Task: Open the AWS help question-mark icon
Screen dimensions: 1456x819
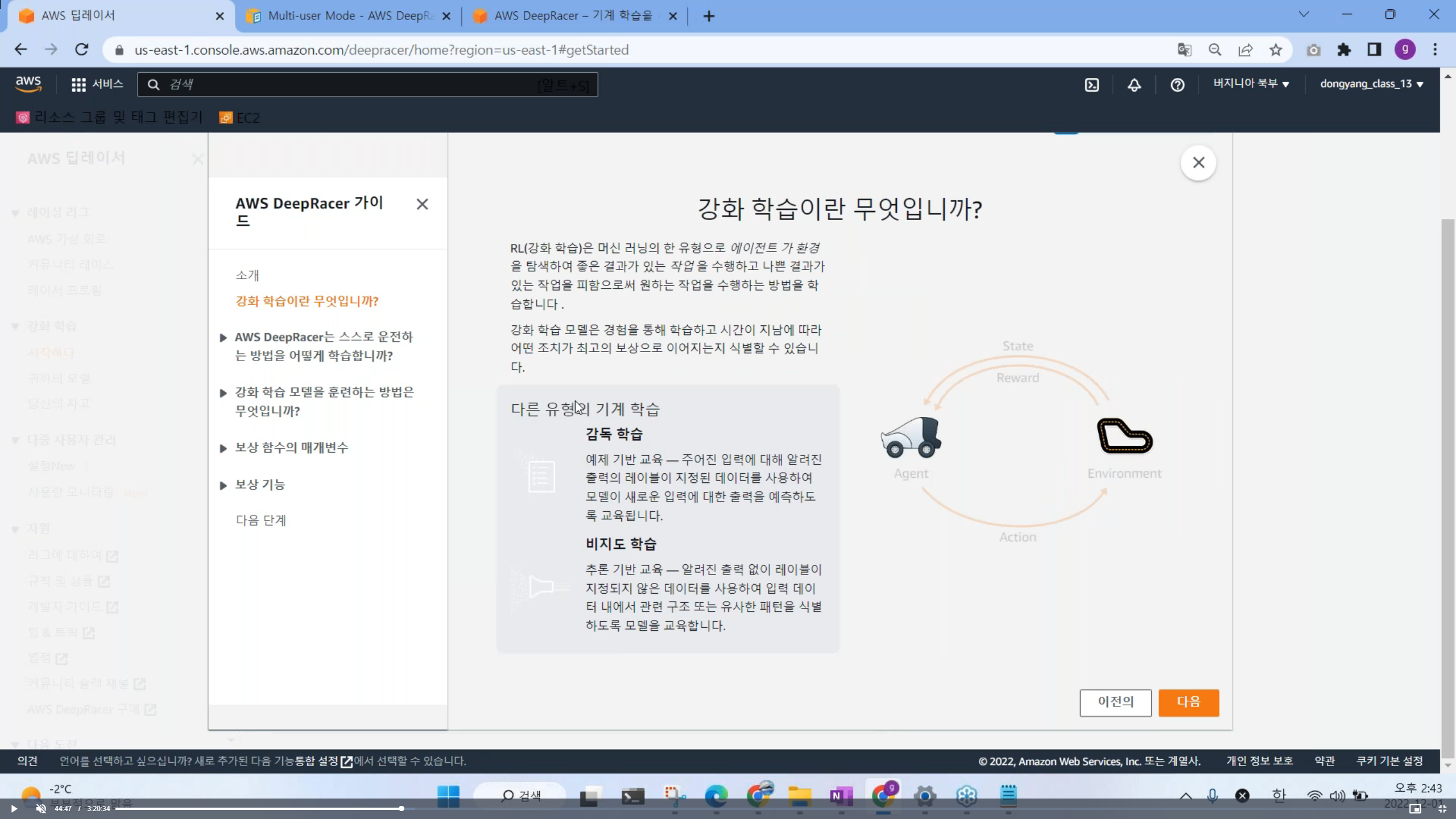Action: 1177,85
